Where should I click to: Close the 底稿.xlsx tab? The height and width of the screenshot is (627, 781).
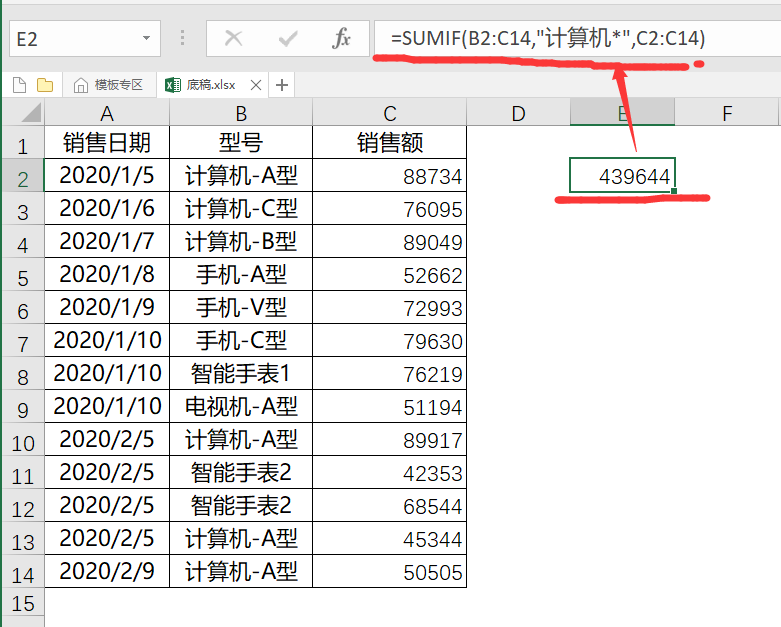point(256,85)
